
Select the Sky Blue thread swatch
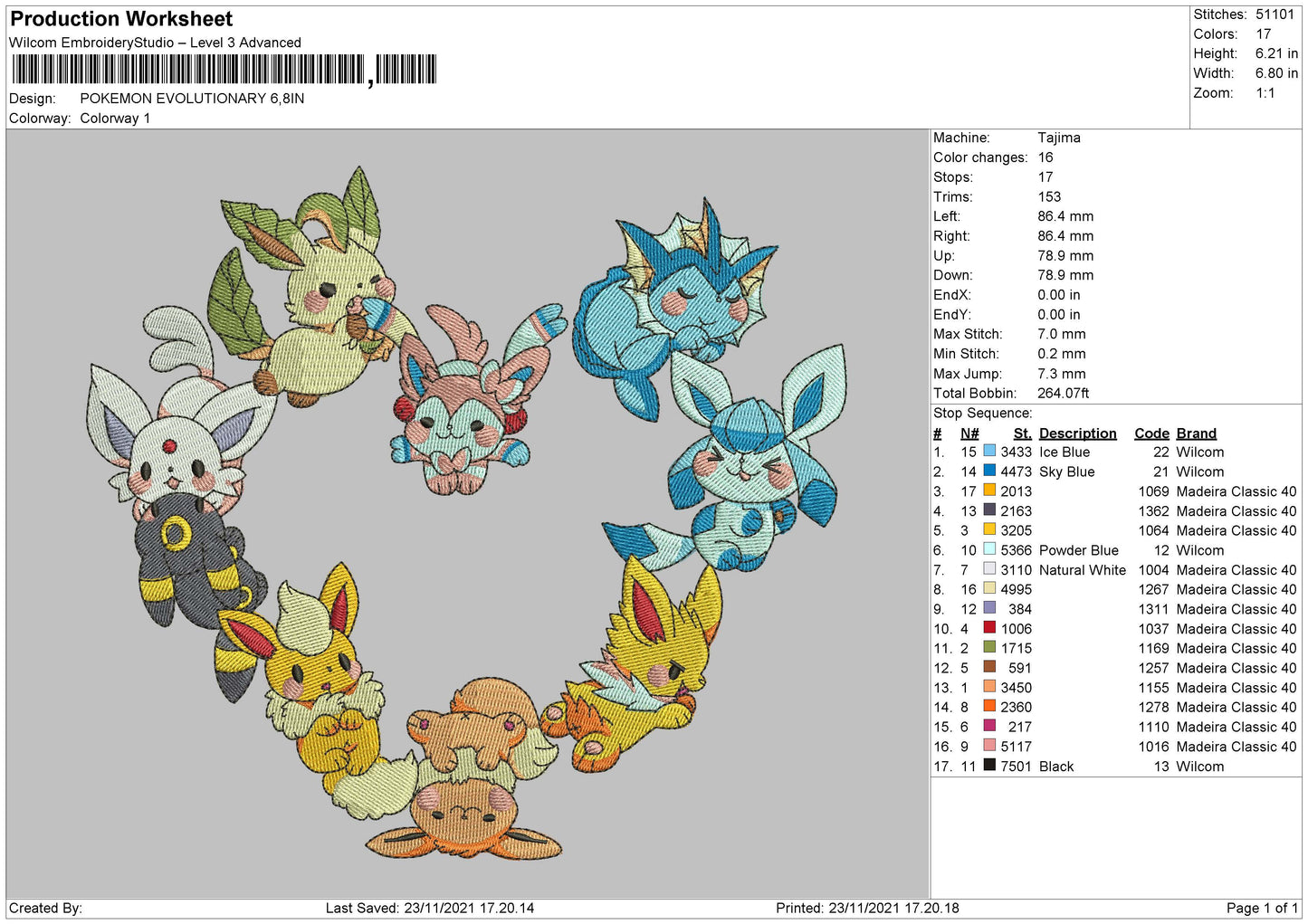[989, 472]
